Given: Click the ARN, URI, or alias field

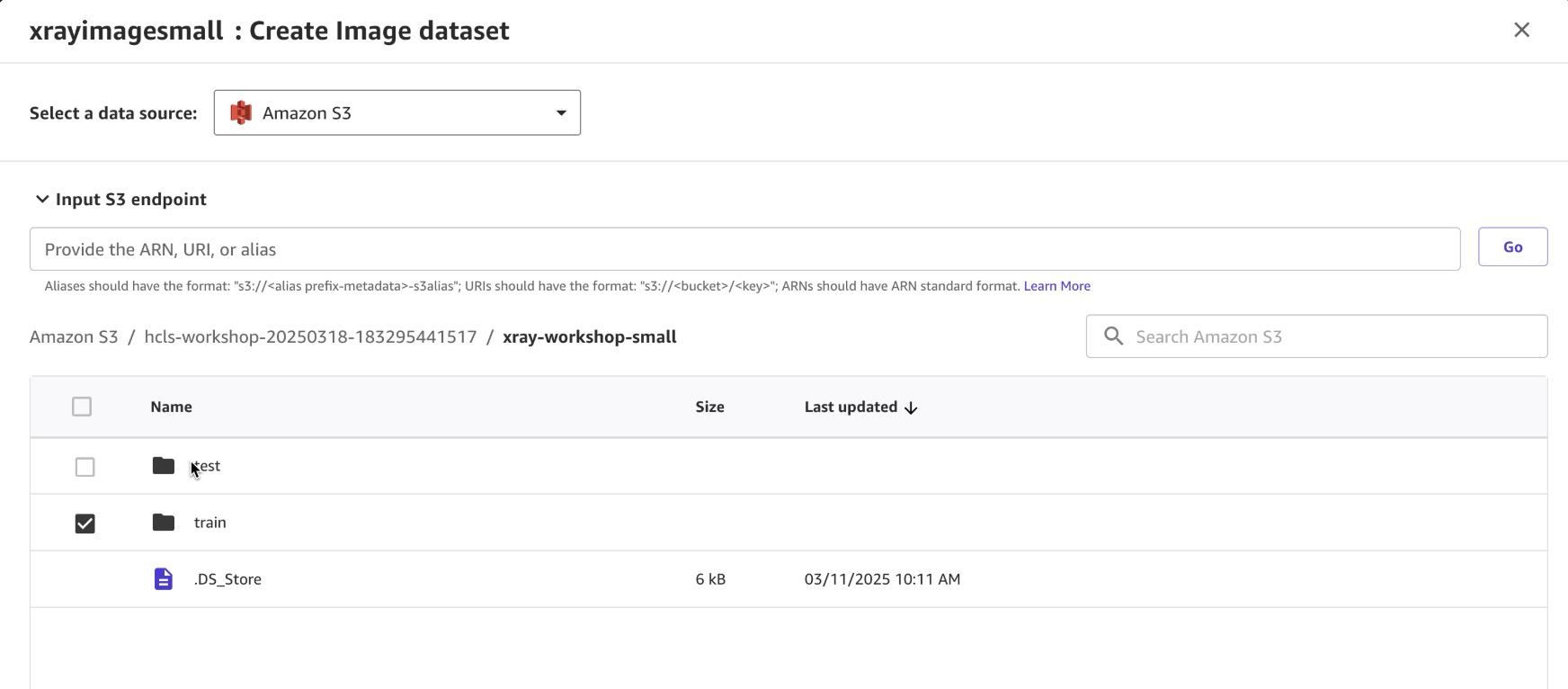Looking at the screenshot, I should coord(744,249).
